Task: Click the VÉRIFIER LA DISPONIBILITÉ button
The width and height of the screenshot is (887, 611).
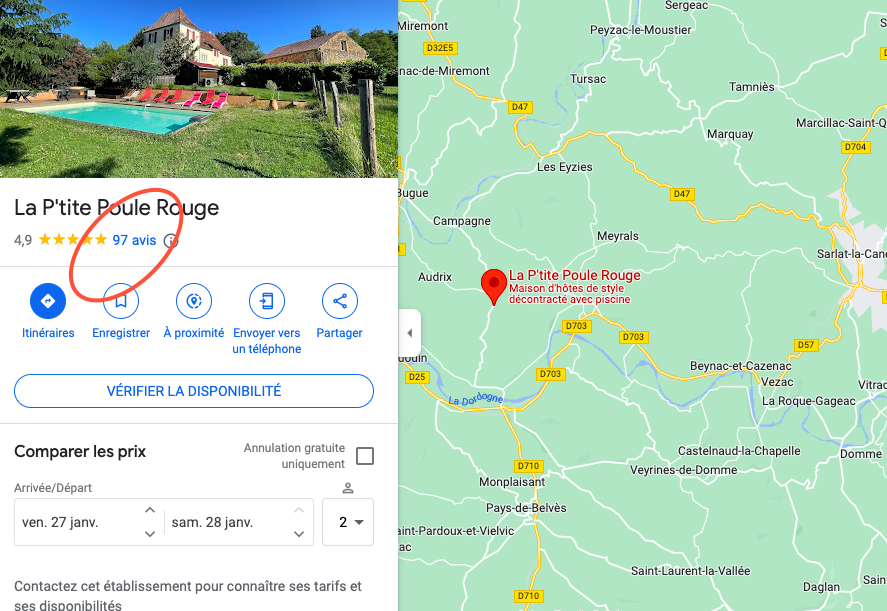Action: tap(194, 391)
